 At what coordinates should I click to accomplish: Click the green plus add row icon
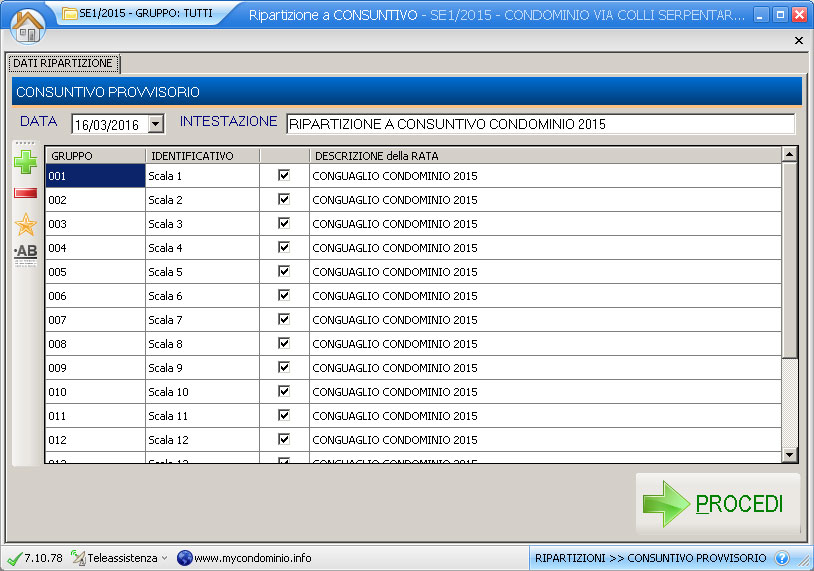point(25,162)
